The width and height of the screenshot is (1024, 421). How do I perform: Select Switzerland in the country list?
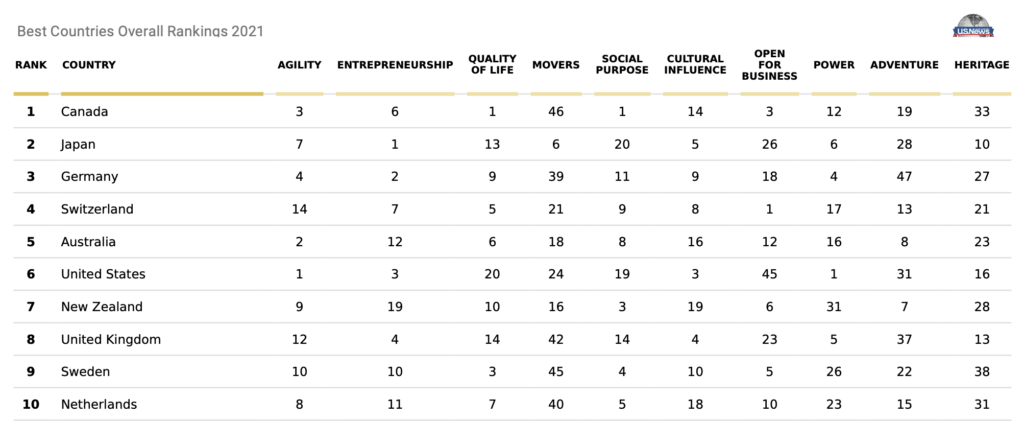(x=97, y=209)
